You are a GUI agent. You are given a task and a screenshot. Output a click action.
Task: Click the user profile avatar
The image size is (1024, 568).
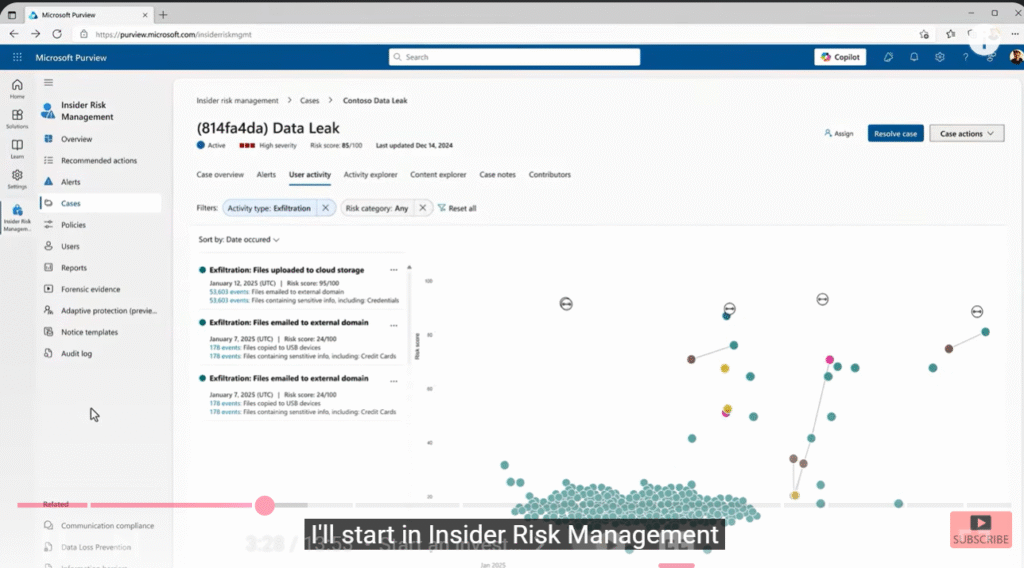1016,57
